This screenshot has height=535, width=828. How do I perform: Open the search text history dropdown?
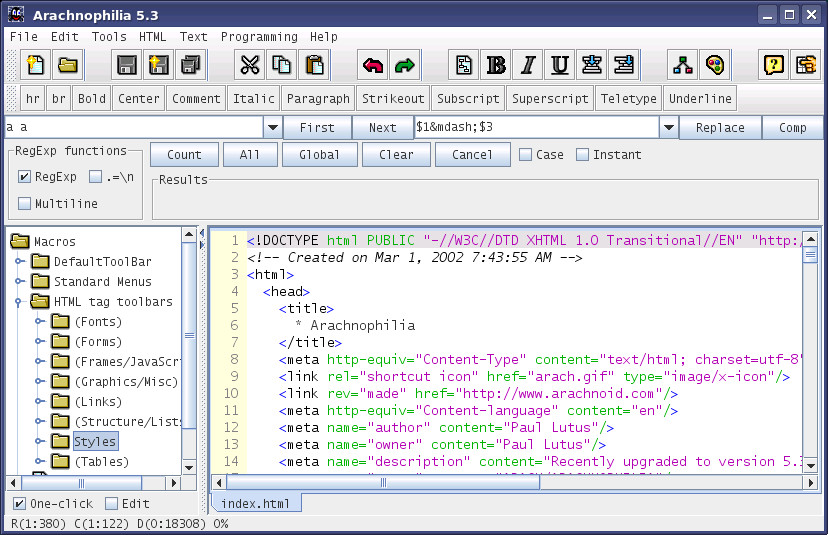pos(273,127)
